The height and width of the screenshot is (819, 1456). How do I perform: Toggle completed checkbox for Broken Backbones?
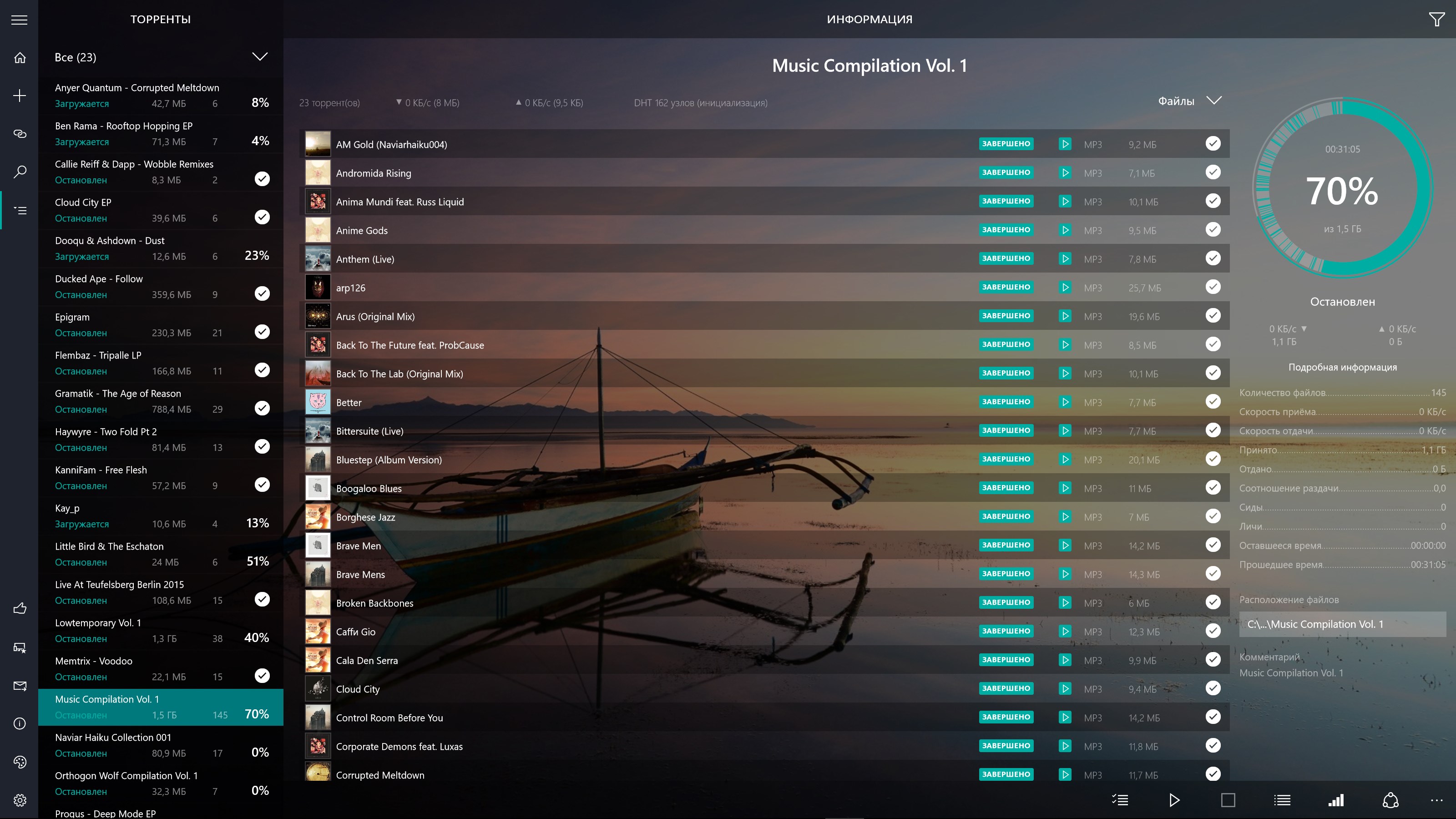[1213, 602]
